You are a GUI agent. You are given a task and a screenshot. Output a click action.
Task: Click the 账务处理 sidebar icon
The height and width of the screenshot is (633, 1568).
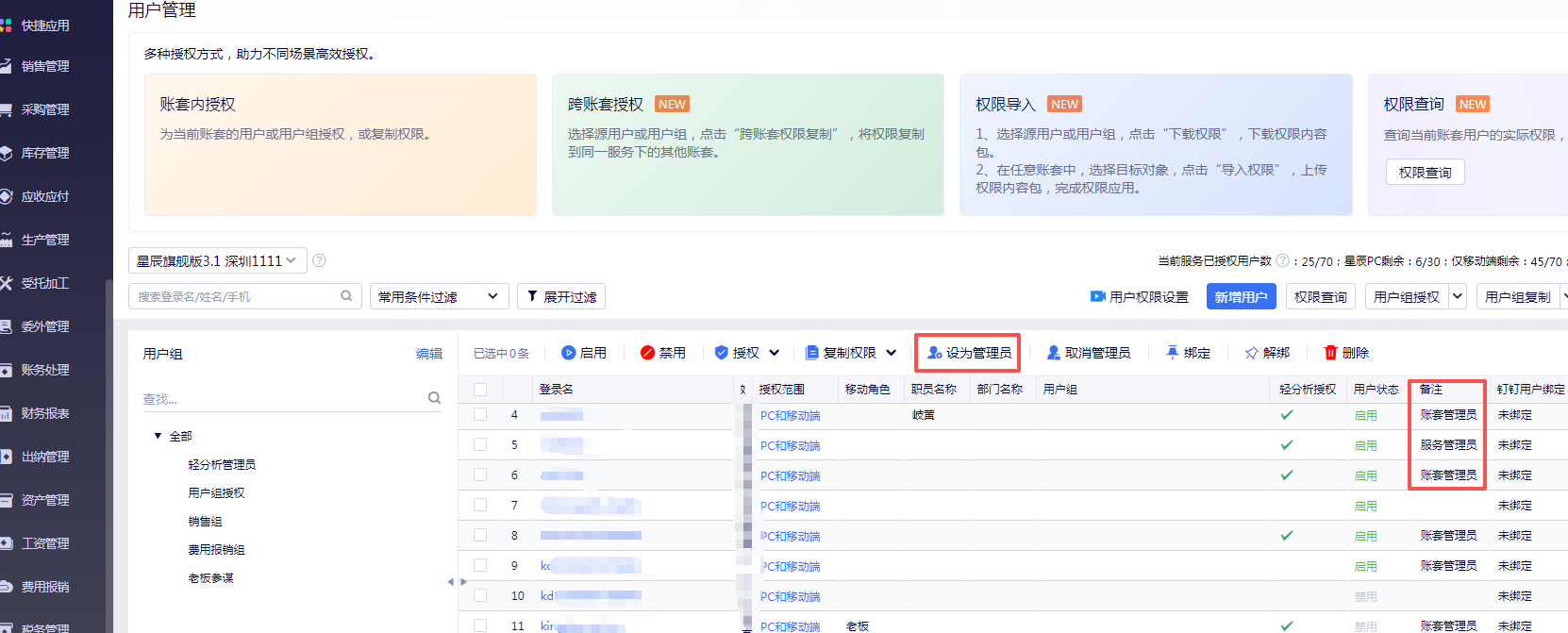(x=6, y=370)
